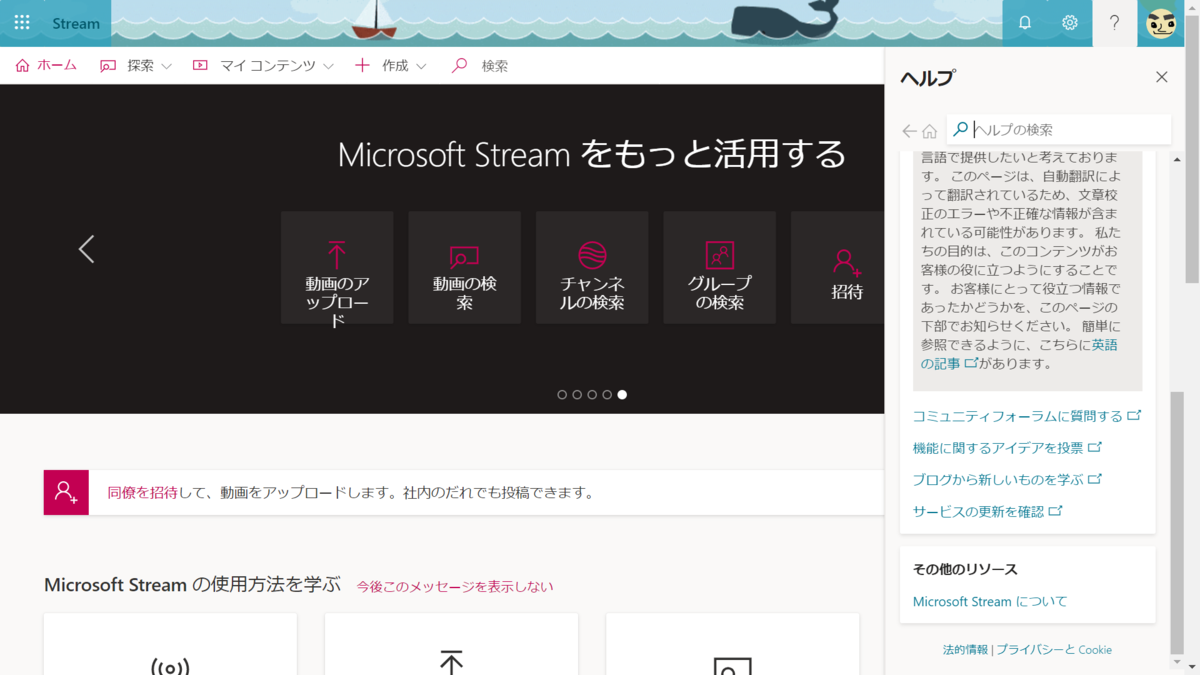
Task: Open the settings gear
Action: pos(1070,23)
